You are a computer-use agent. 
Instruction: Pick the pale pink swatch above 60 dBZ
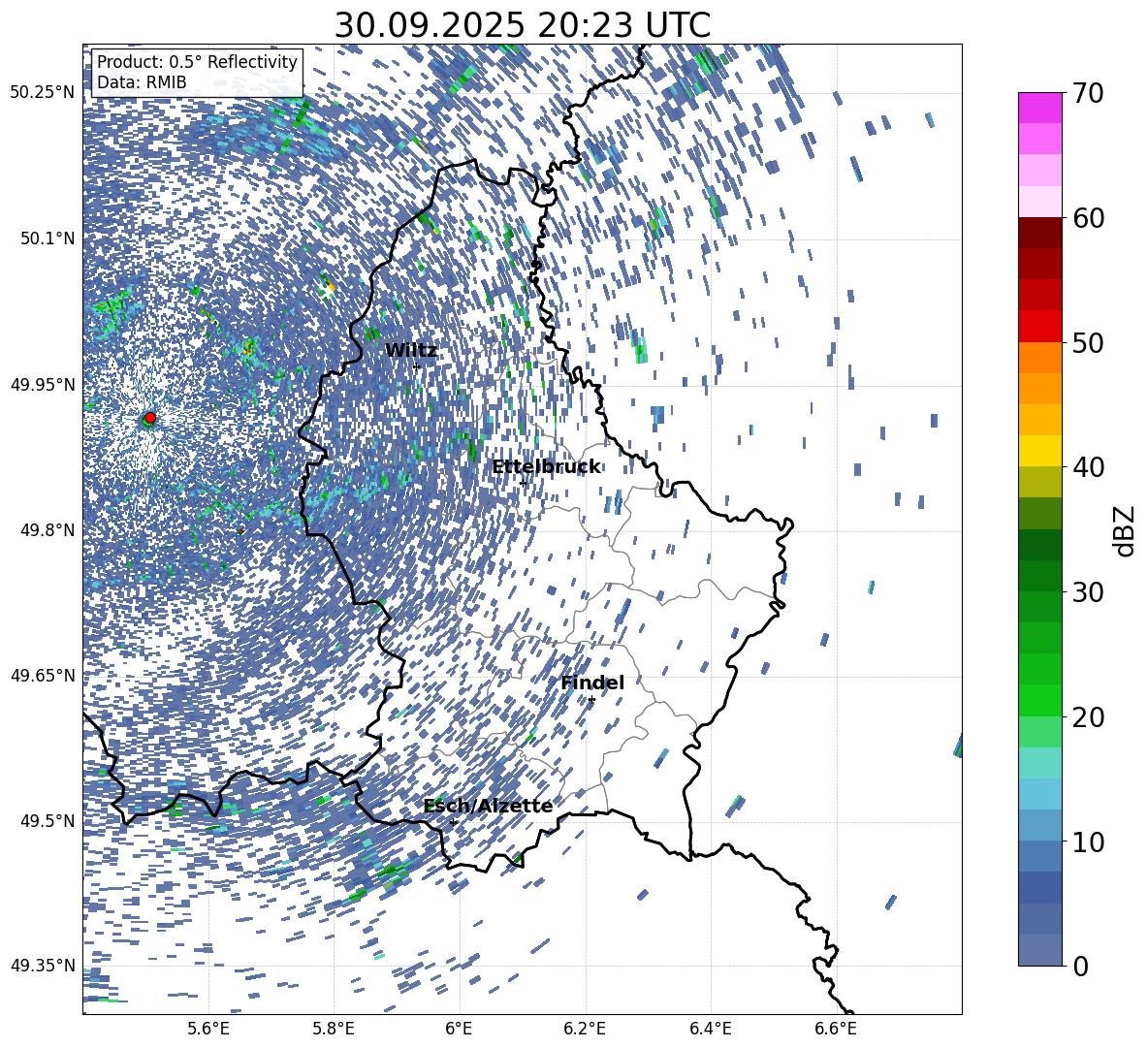click(x=1039, y=202)
